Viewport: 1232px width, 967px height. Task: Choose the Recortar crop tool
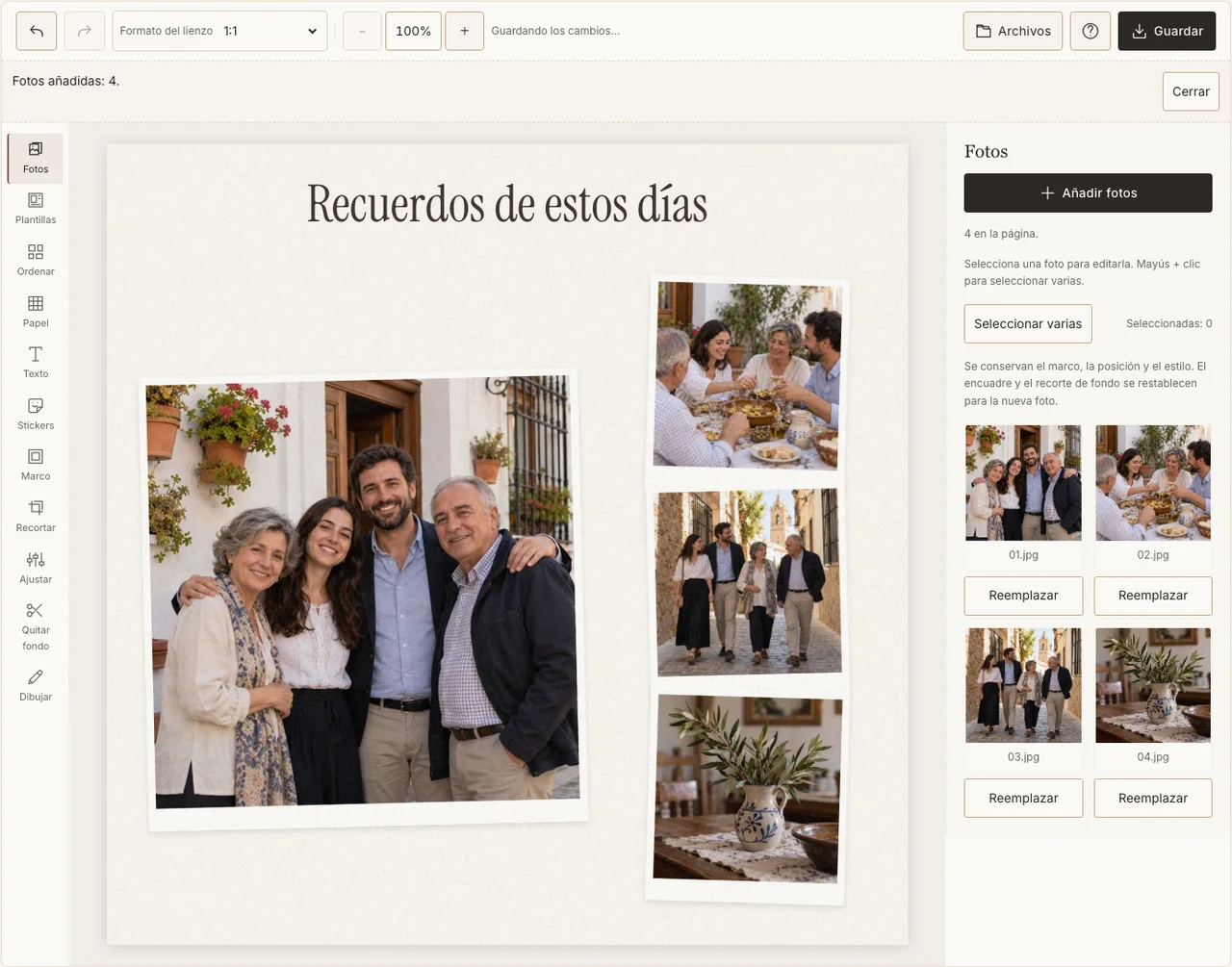36,517
